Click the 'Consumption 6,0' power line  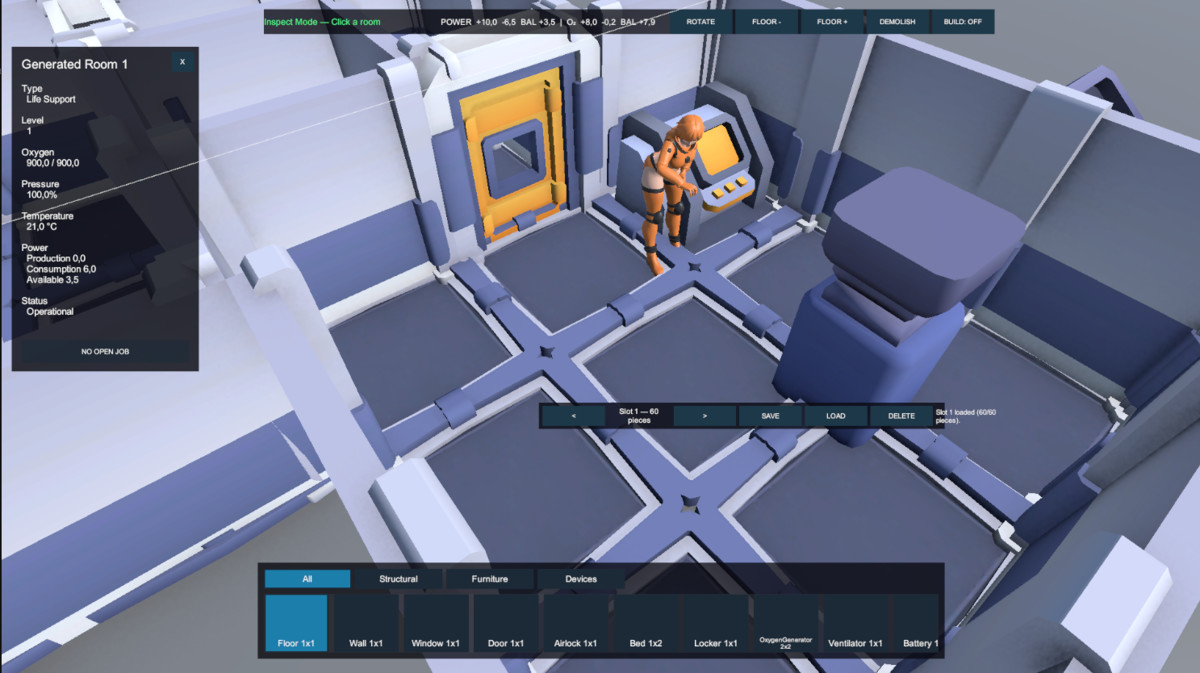(x=62, y=269)
